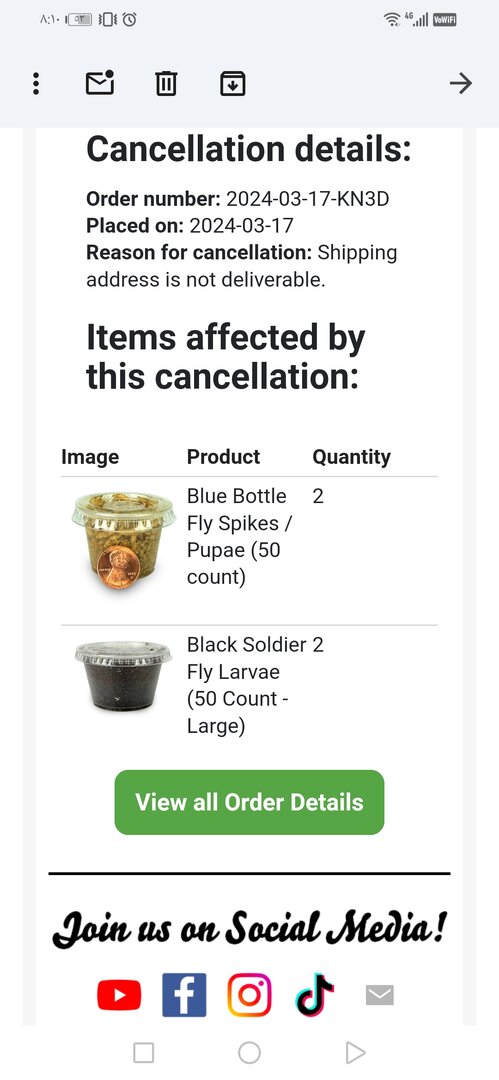499x1080 pixels.
Task: Tap the Android back triangle button
Action: coord(355,1052)
